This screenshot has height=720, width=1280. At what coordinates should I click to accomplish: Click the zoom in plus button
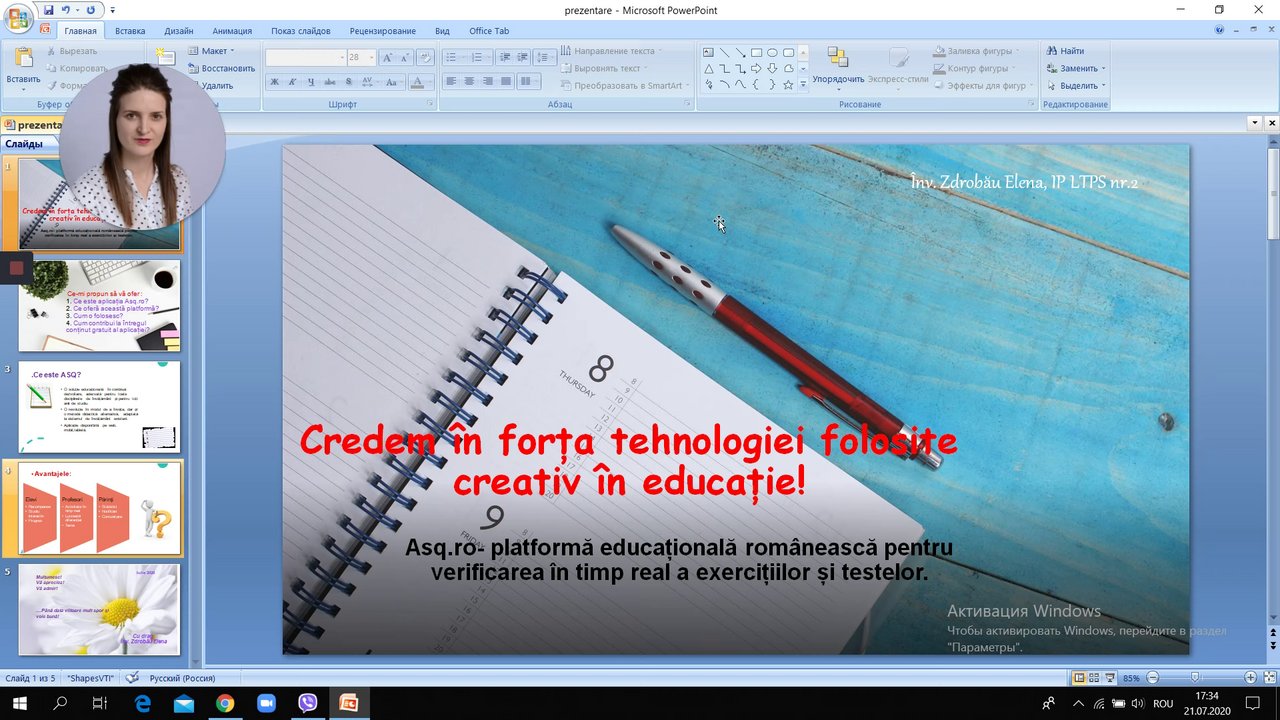tap(1250, 678)
